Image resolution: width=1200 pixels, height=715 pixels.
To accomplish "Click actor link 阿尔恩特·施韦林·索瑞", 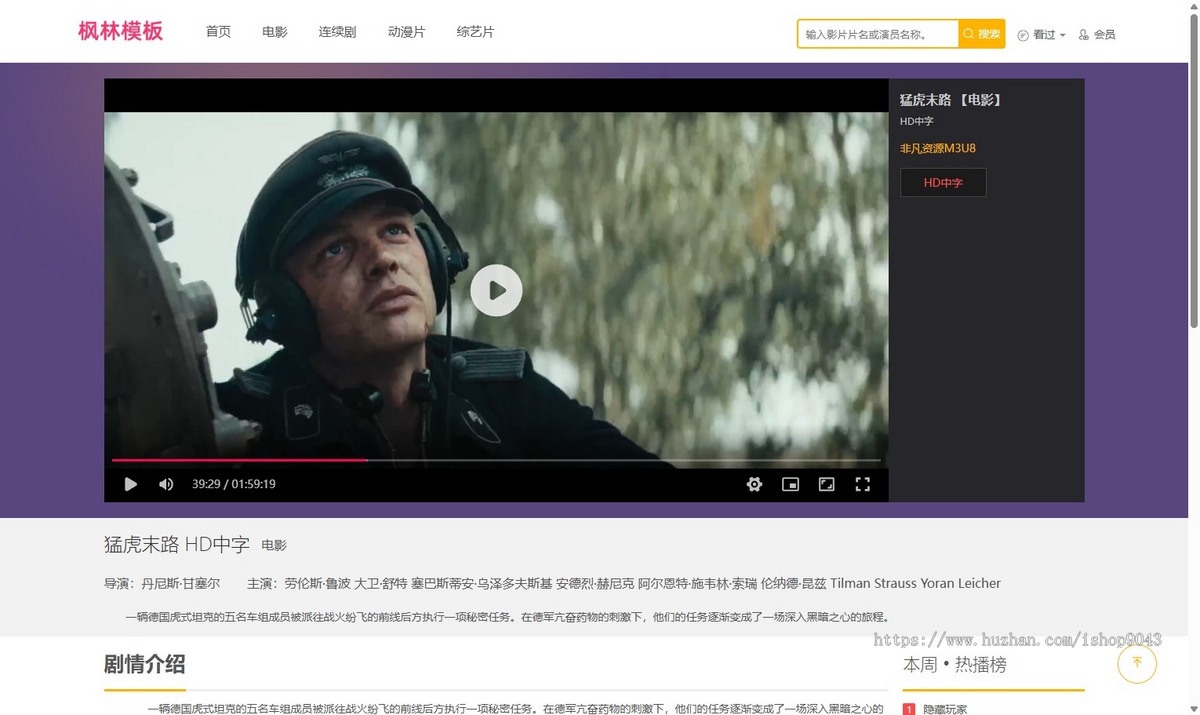I will pyautogui.click(x=697, y=583).
